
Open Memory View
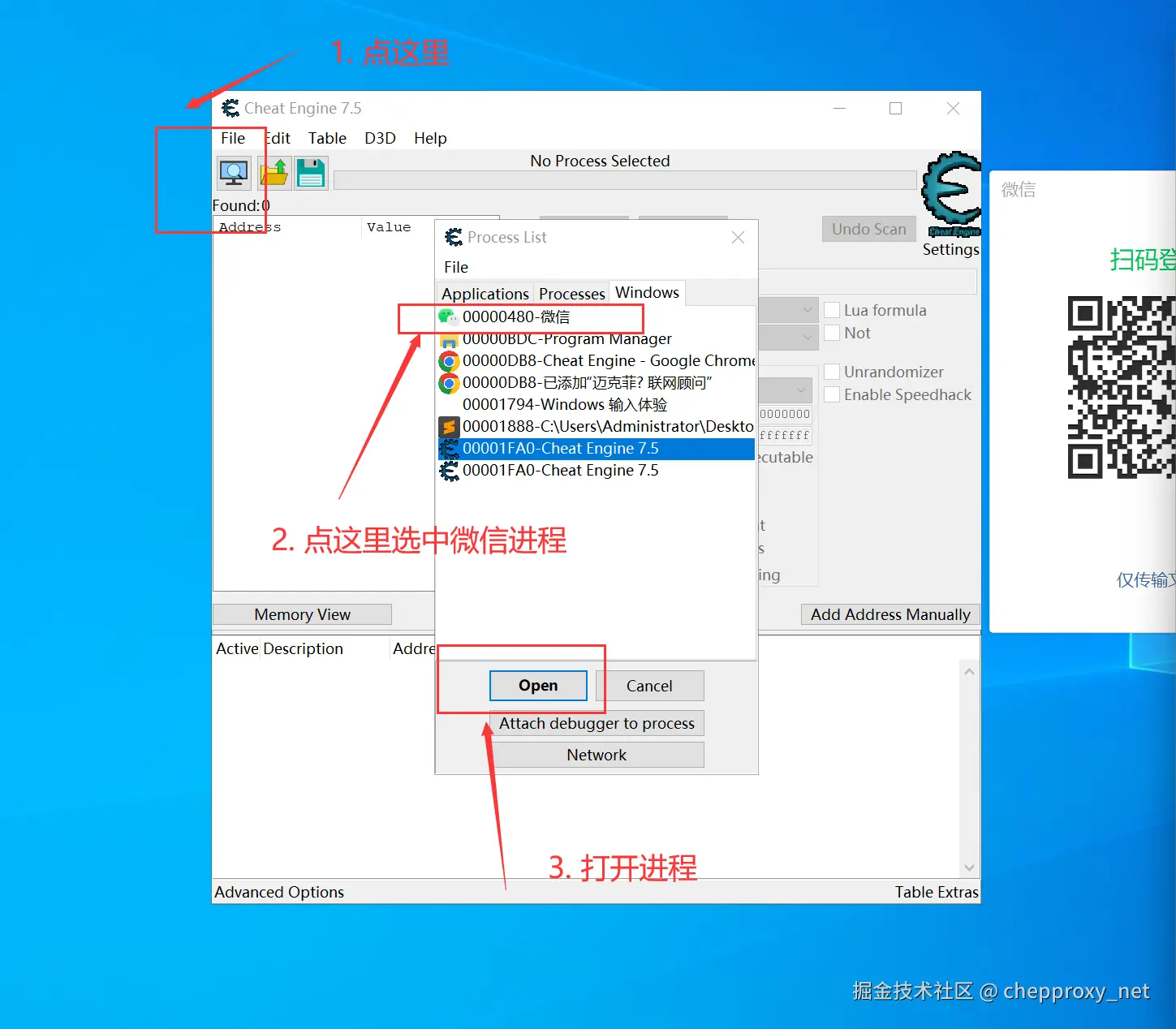point(302,614)
